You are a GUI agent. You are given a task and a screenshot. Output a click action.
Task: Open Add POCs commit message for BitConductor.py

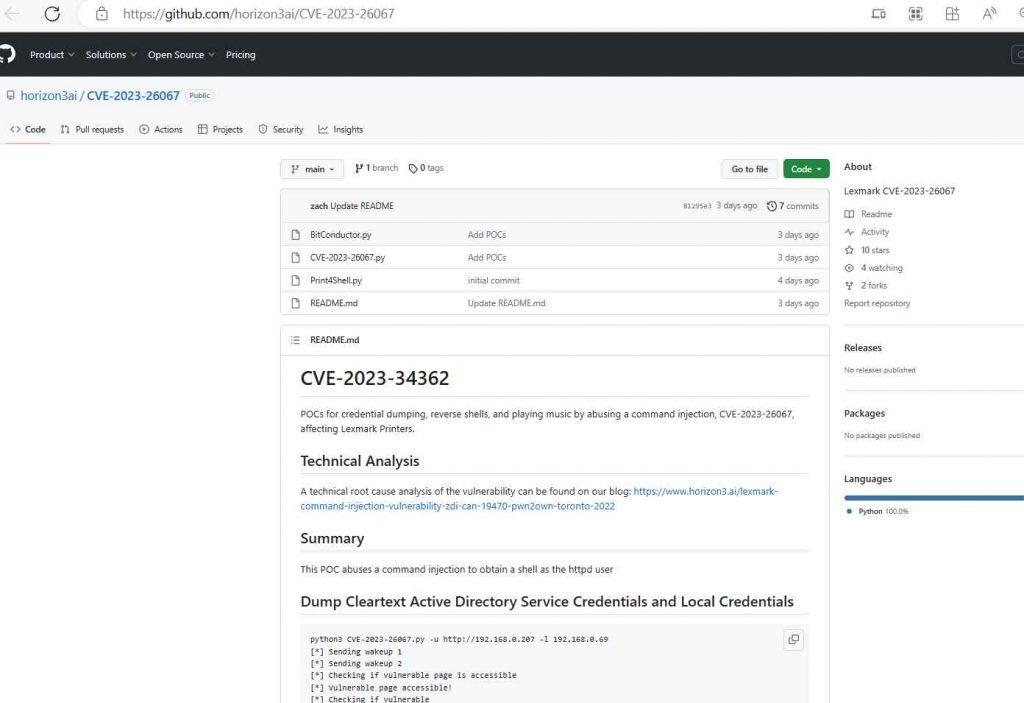[487, 235]
